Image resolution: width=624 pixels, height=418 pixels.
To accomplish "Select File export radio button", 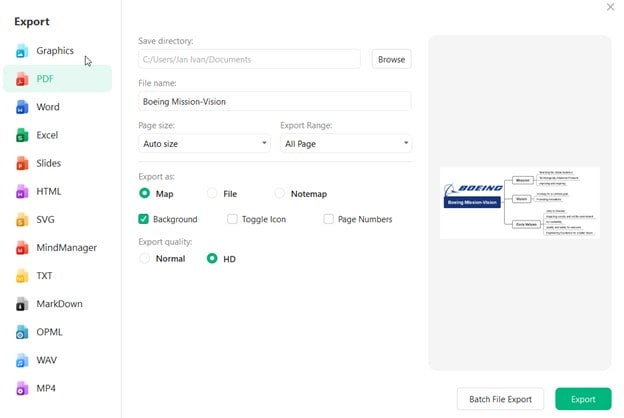I will click(212, 193).
